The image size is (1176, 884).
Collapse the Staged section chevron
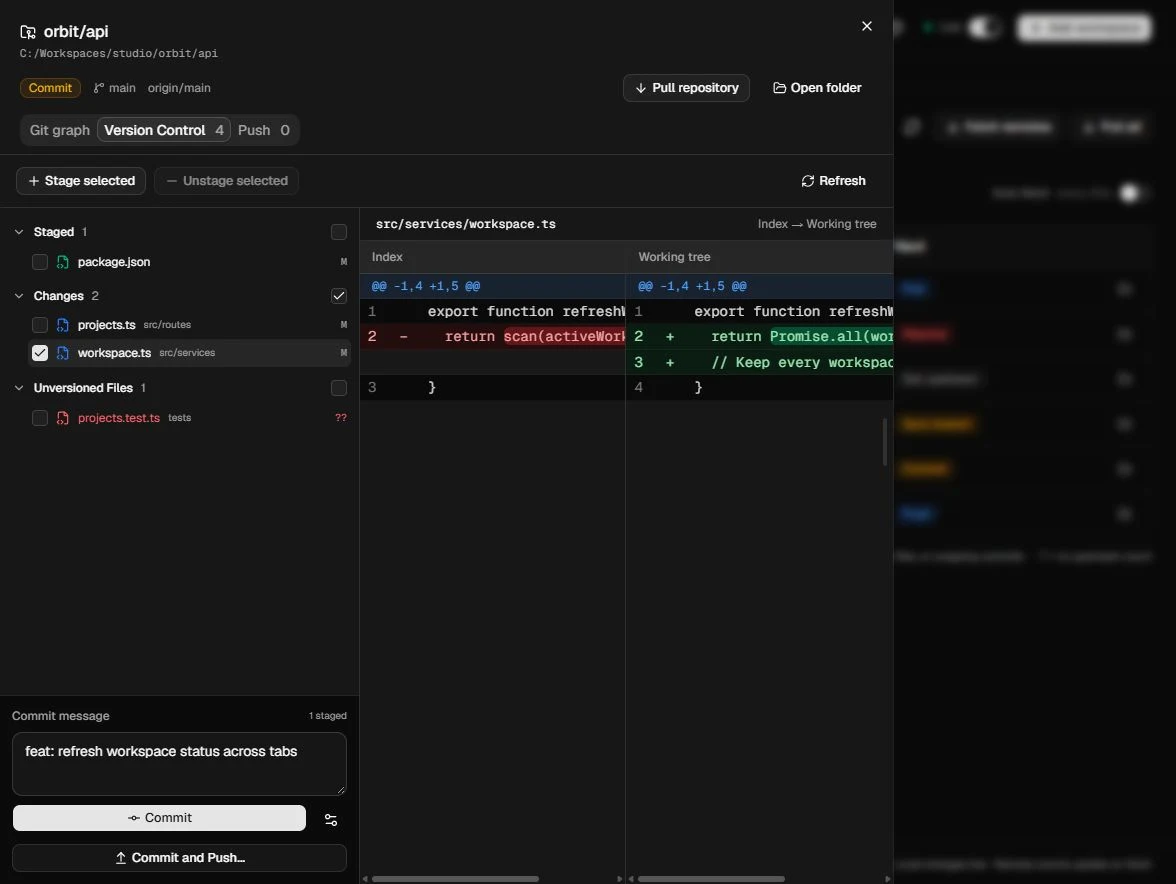(x=19, y=232)
